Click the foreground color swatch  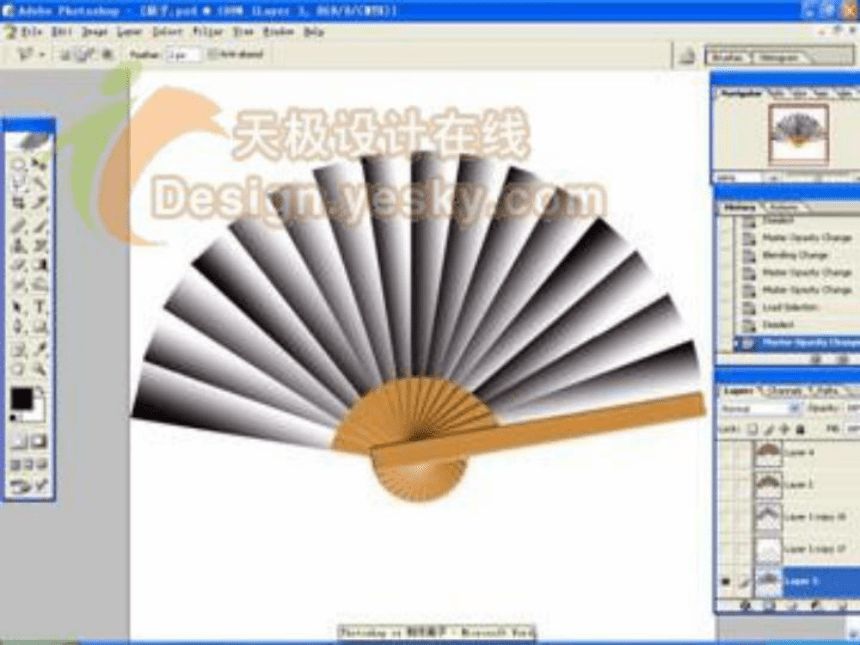pos(21,398)
